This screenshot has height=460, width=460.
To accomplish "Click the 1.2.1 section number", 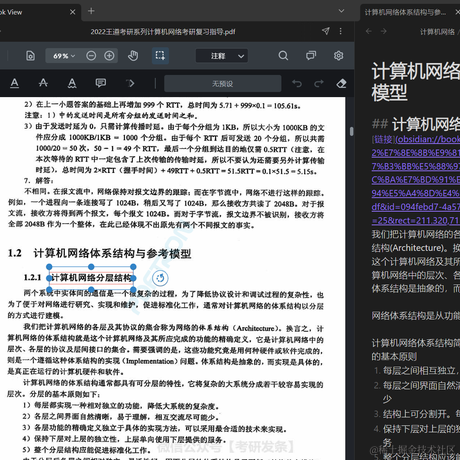I will pos(32,277).
